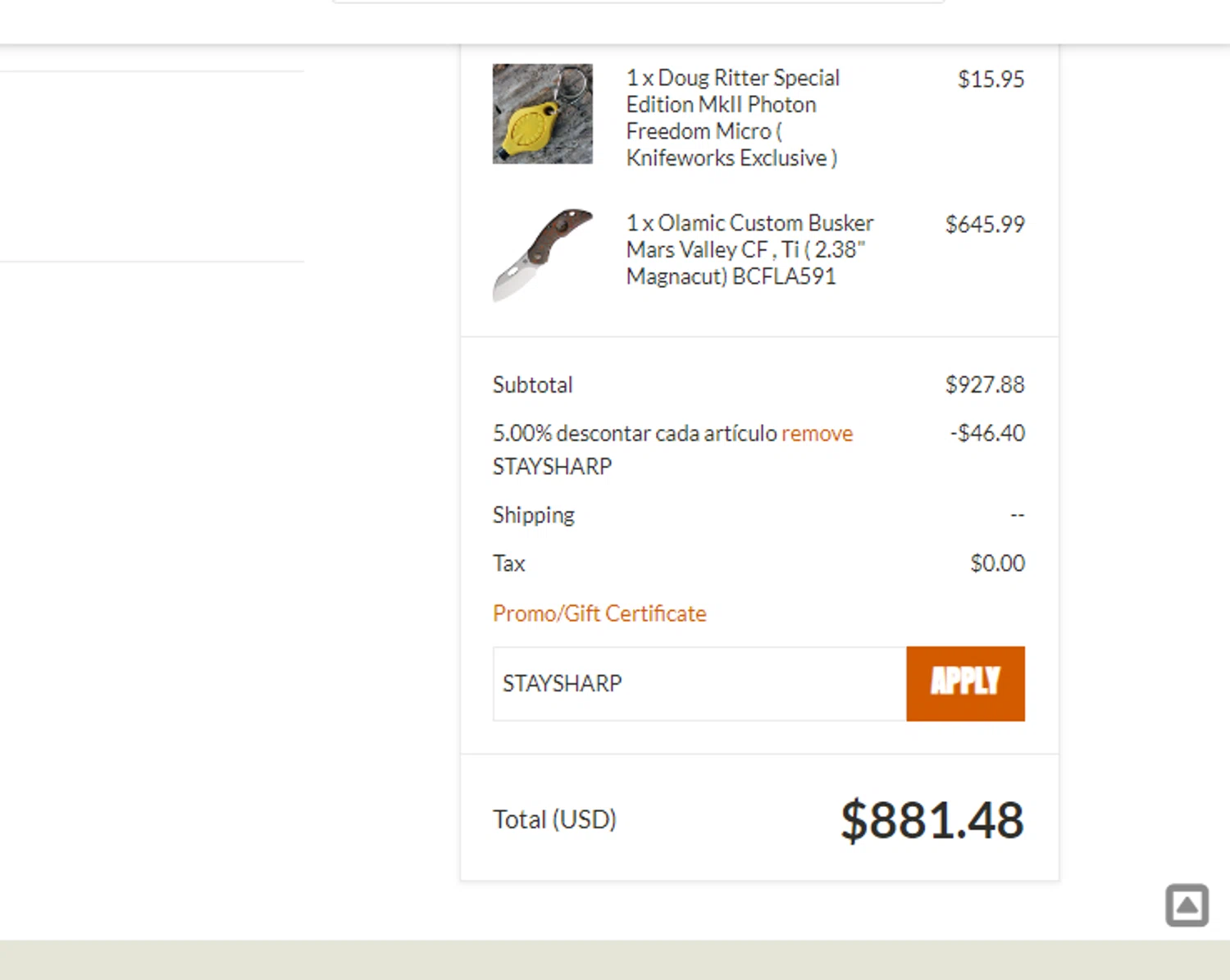Select the $927.88 subtotal amount
The width and height of the screenshot is (1230, 980).
pos(985,385)
